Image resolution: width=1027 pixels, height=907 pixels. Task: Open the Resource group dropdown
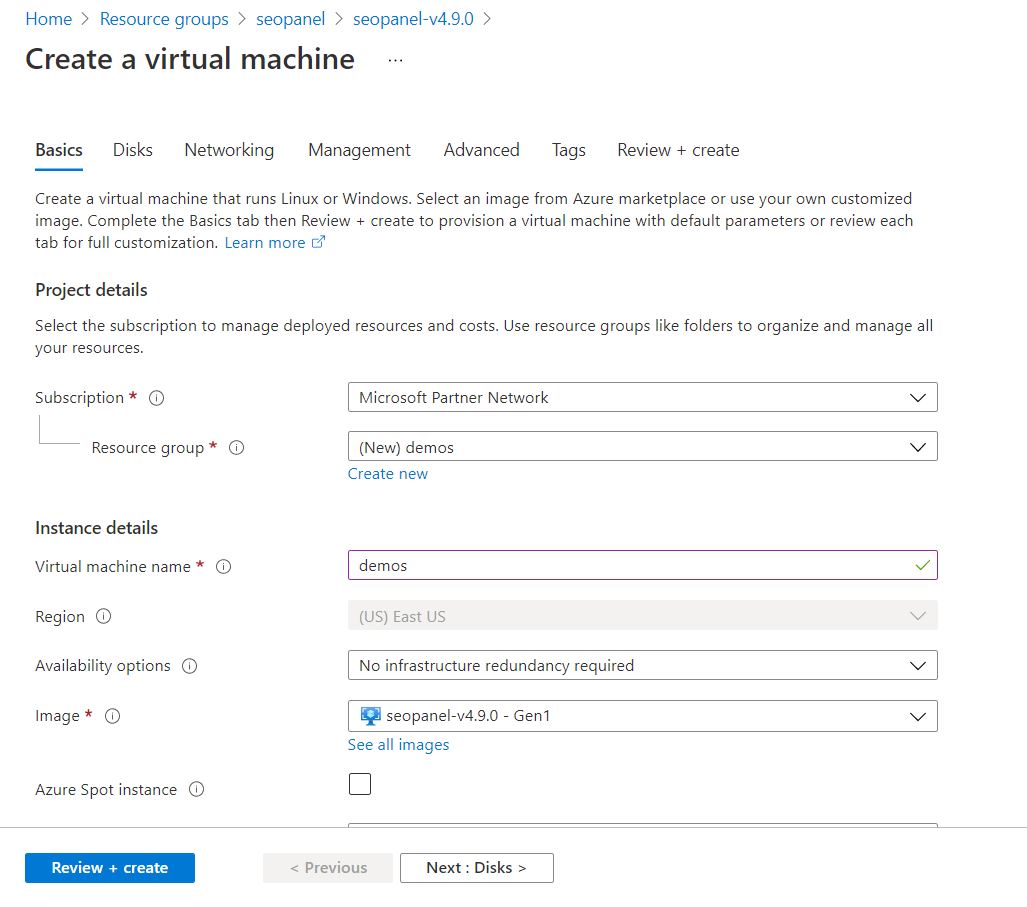coord(642,448)
